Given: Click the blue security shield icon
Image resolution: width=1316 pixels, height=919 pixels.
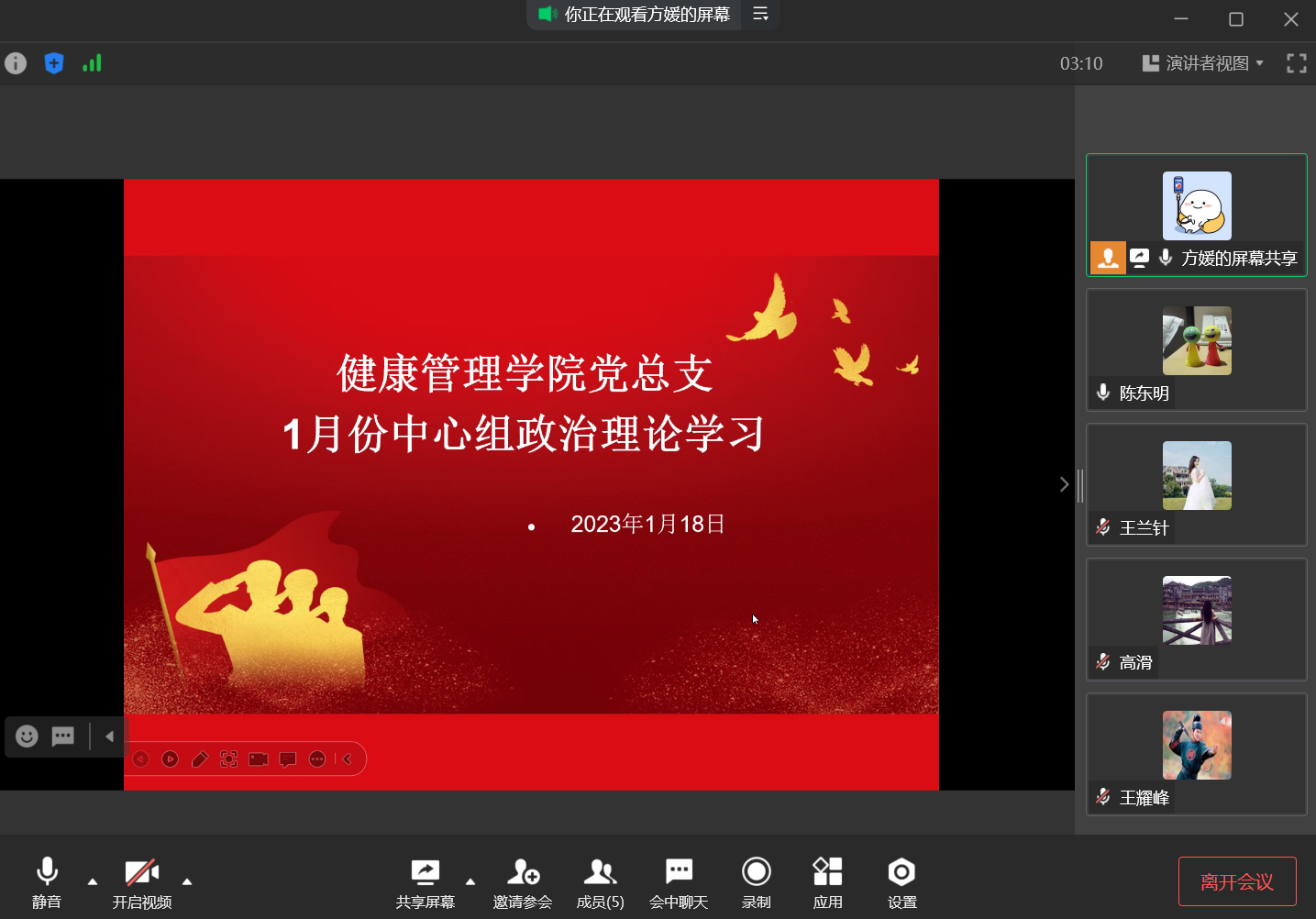Looking at the screenshot, I should click(x=54, y=63).
